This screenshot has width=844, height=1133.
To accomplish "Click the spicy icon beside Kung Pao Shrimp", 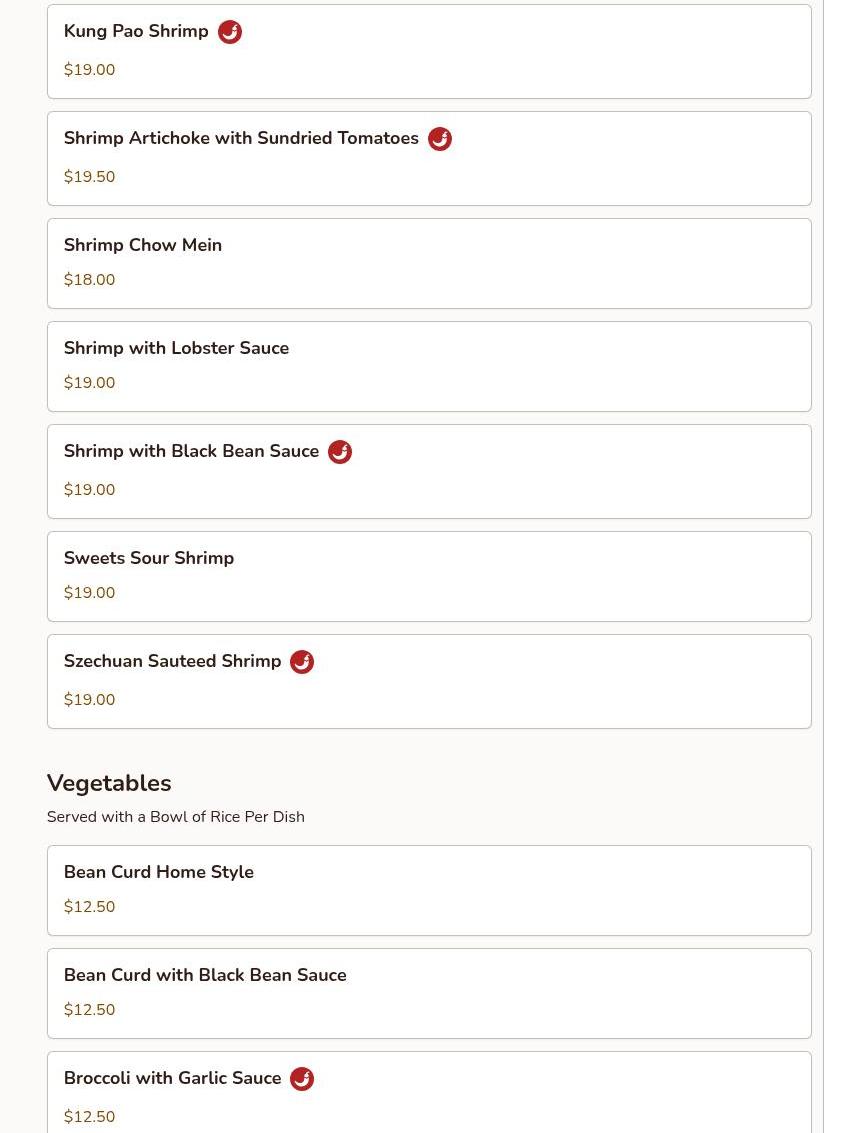I will (230, 32).
